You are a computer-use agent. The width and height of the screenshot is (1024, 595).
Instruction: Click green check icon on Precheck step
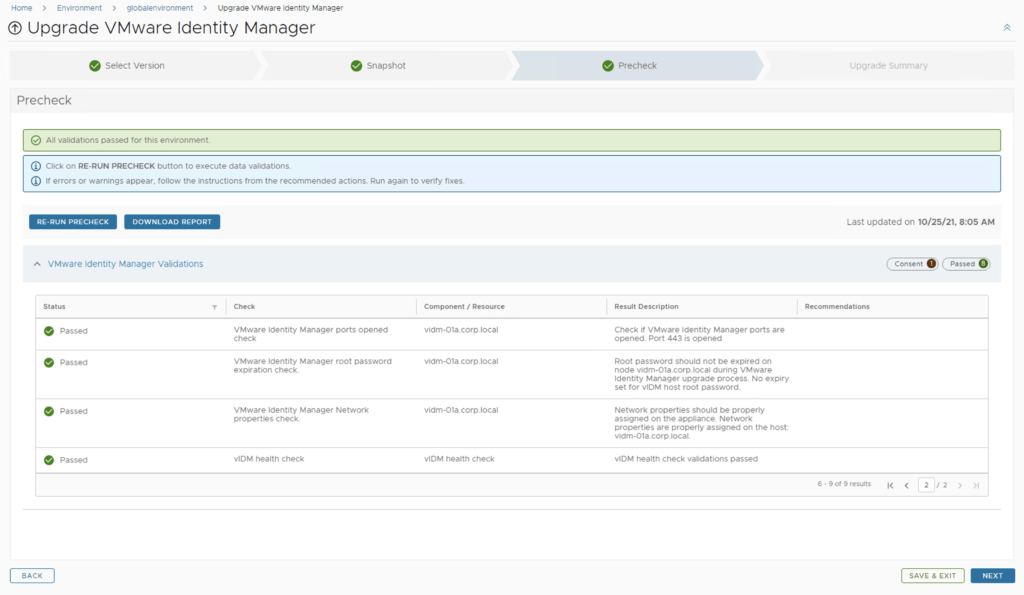tap(608, 66)
